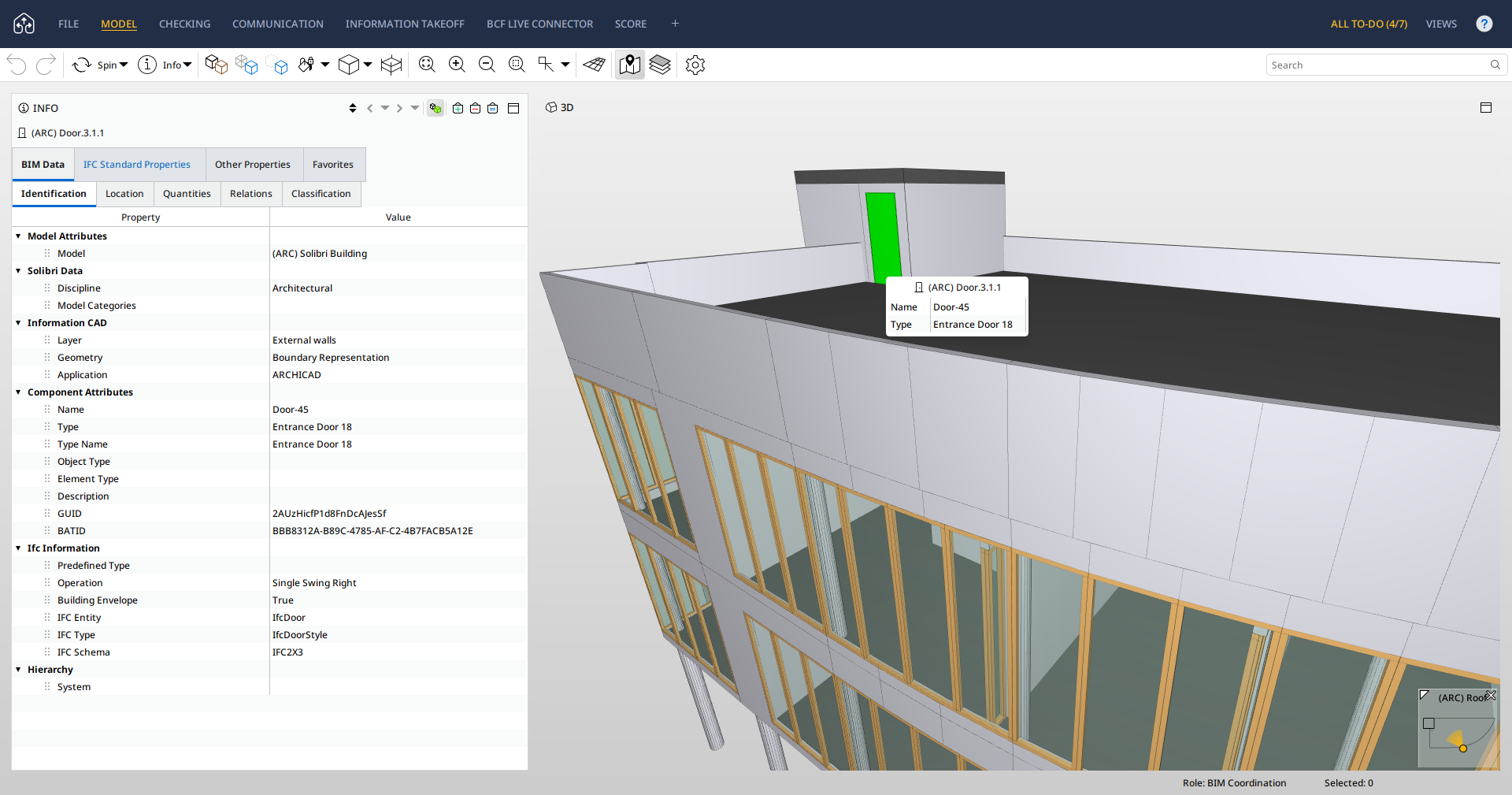The height and width of the screenshot is (795, 1512).
Task: Open the help question mark icon
Action: pyautogui.click(x=1484, y=24)
